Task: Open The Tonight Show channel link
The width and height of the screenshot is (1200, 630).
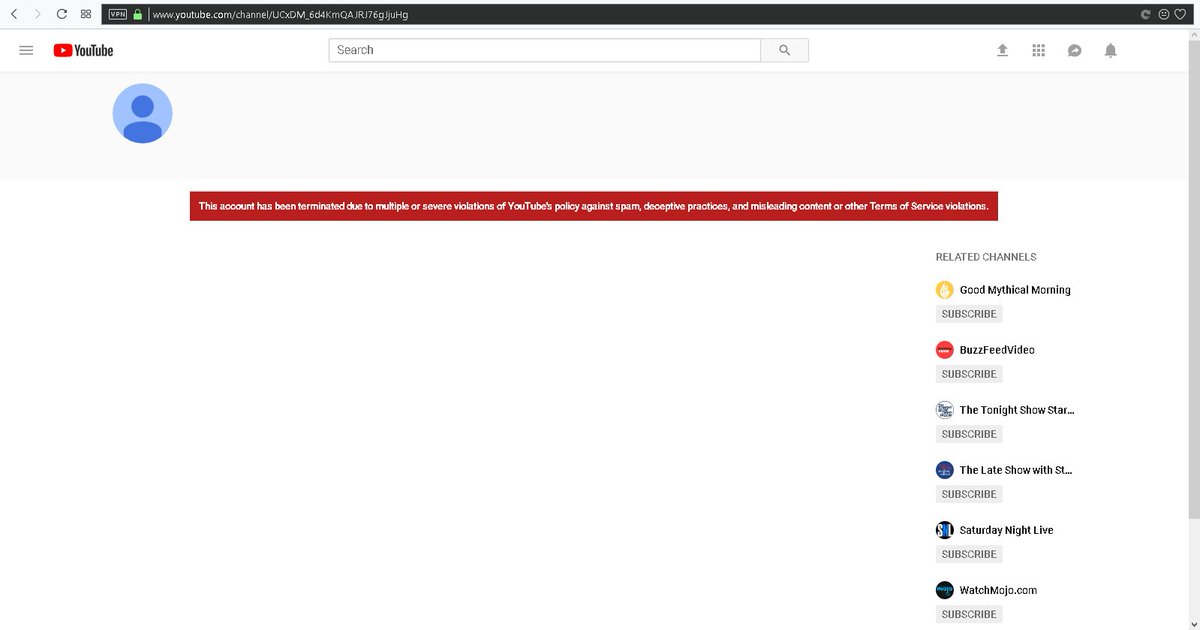Action: [1016, 410]
